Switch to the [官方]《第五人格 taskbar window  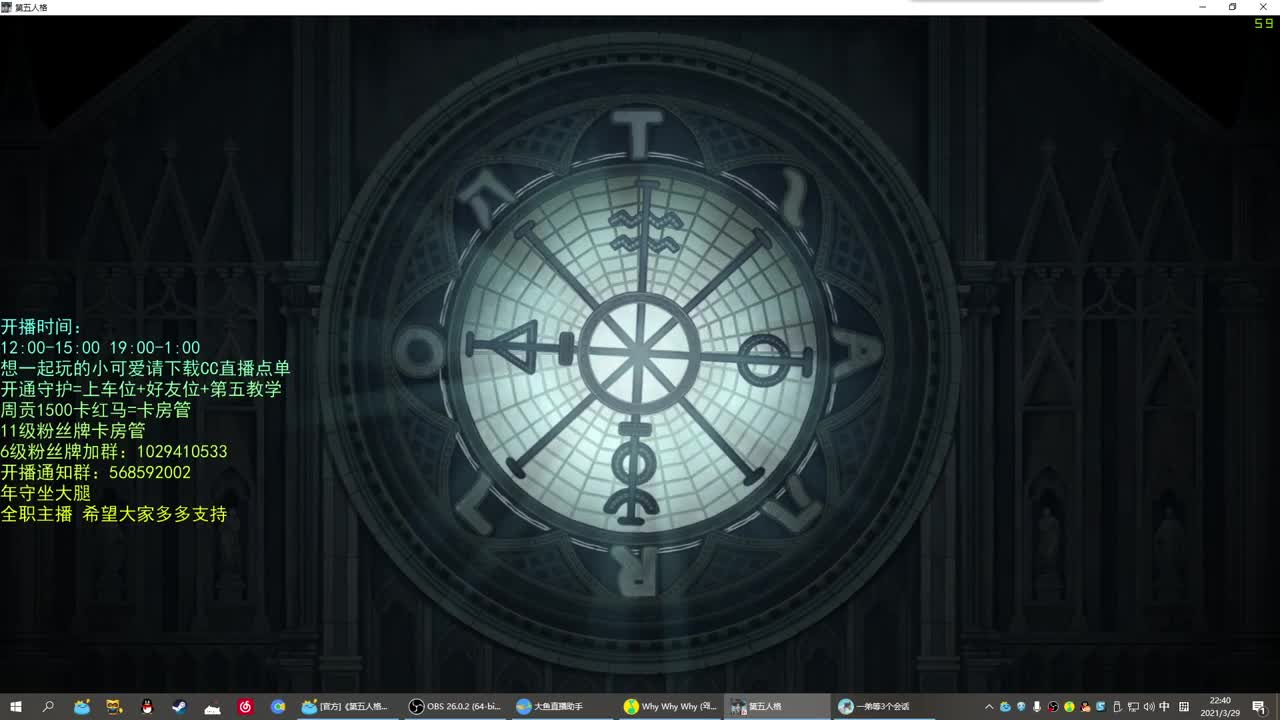coord(347,707)
